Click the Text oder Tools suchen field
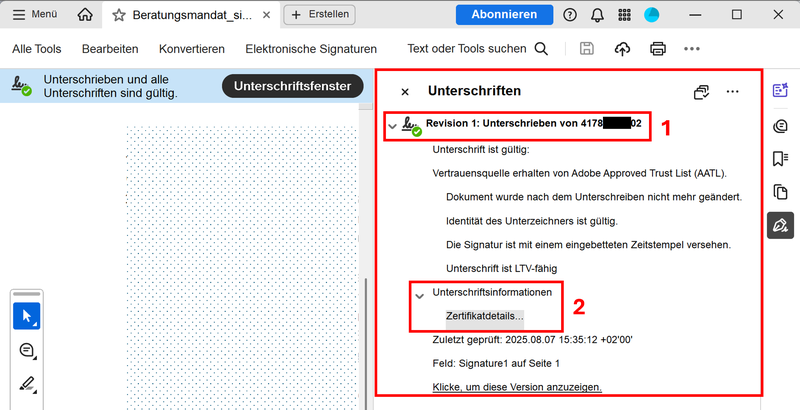 466,49
